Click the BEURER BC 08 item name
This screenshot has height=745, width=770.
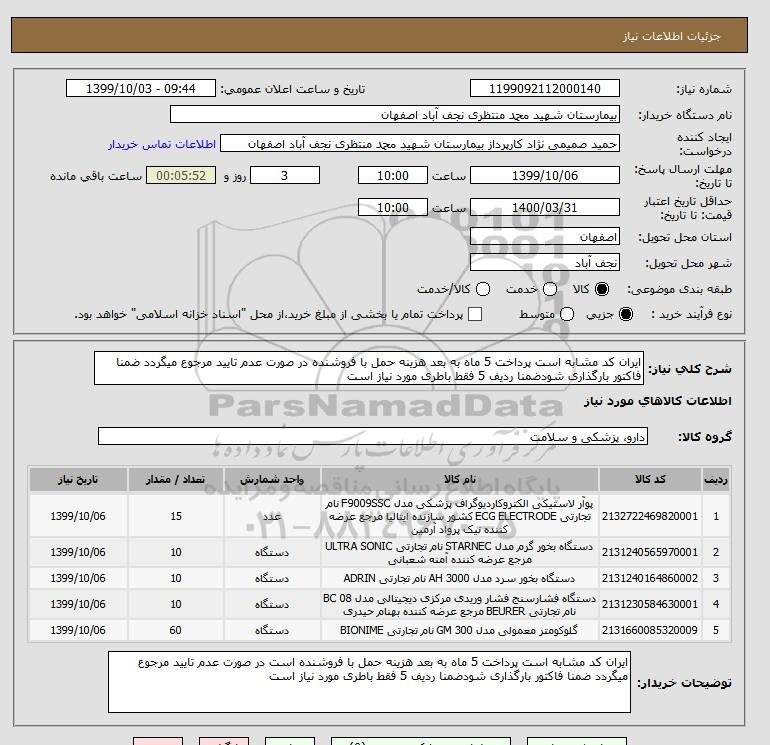[460, 605]
